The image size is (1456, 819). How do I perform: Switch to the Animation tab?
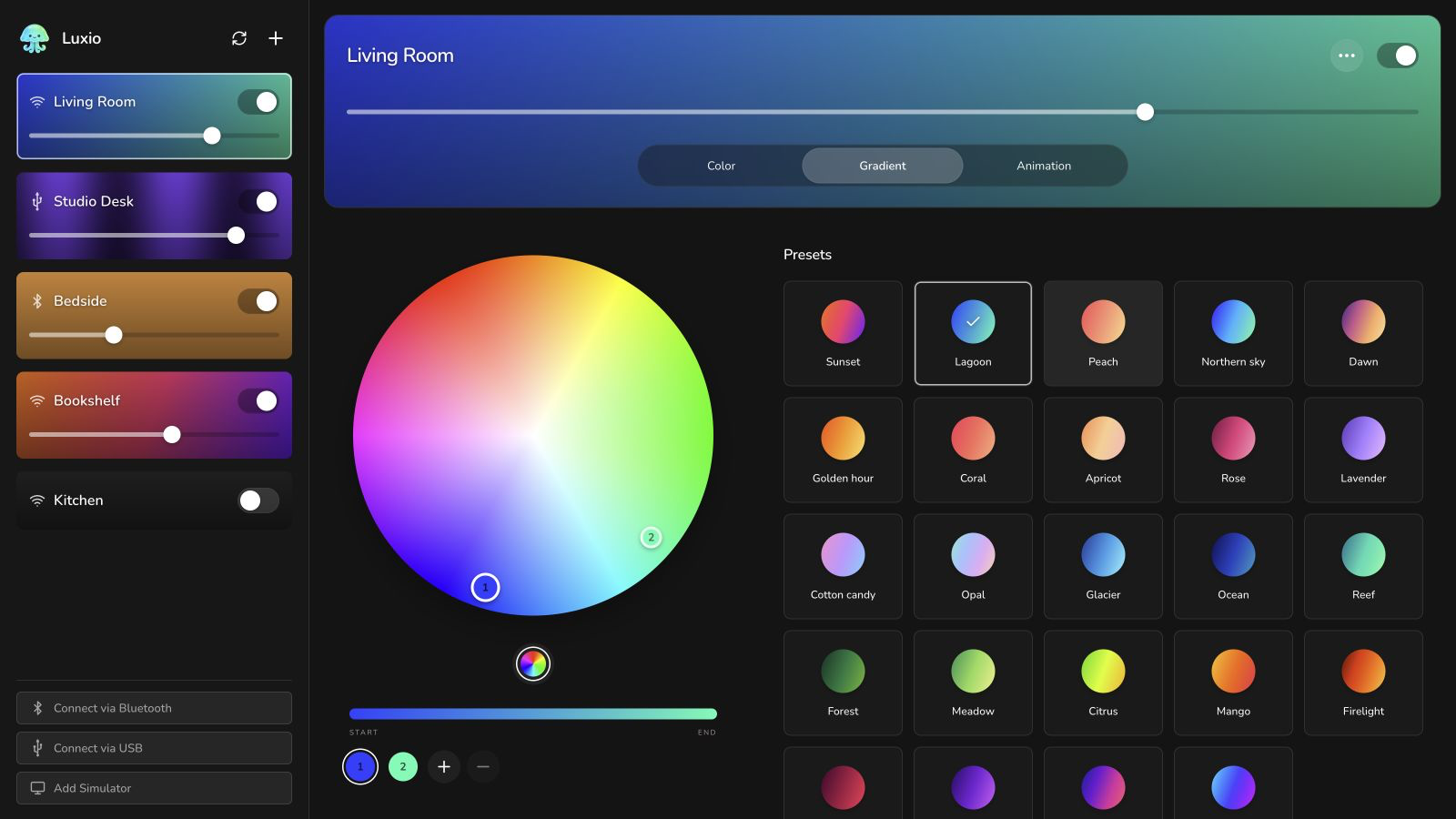tap(1044, 166)
